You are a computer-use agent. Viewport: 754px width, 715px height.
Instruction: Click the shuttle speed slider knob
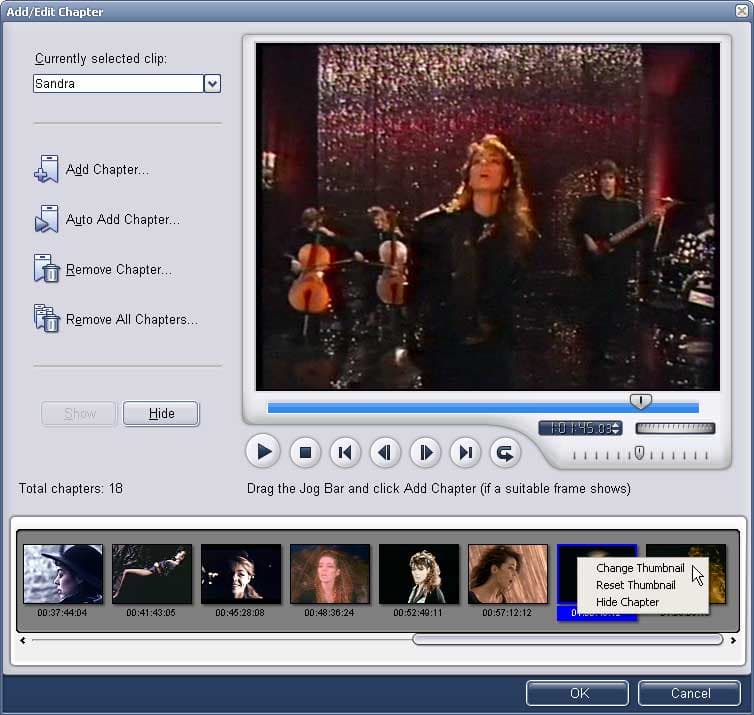[639, 453]
